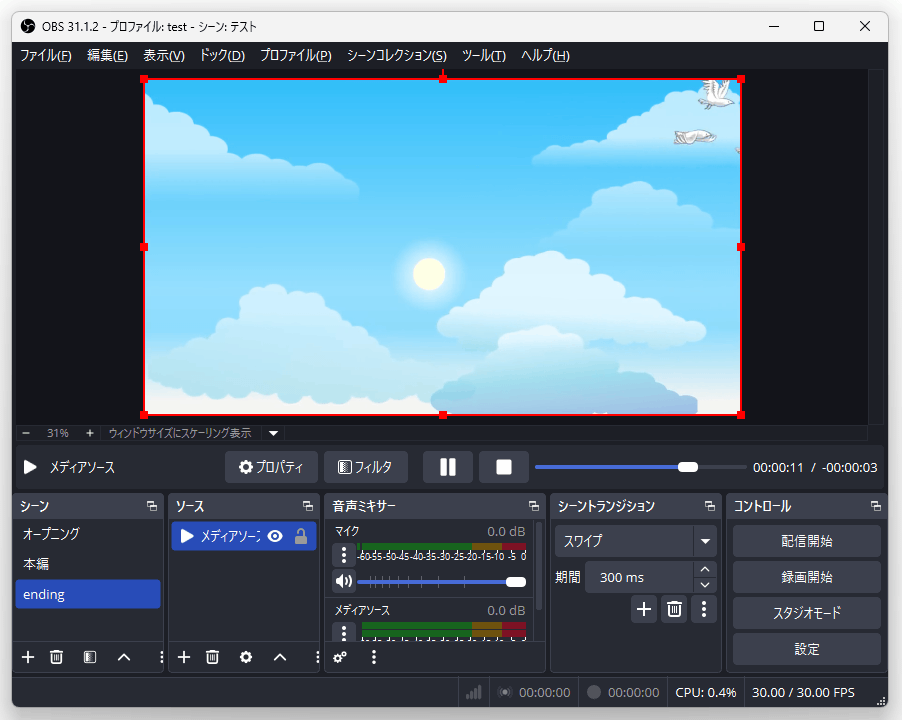Add a new scene with plus icon
902x720 pixels.
pos(28,657)
